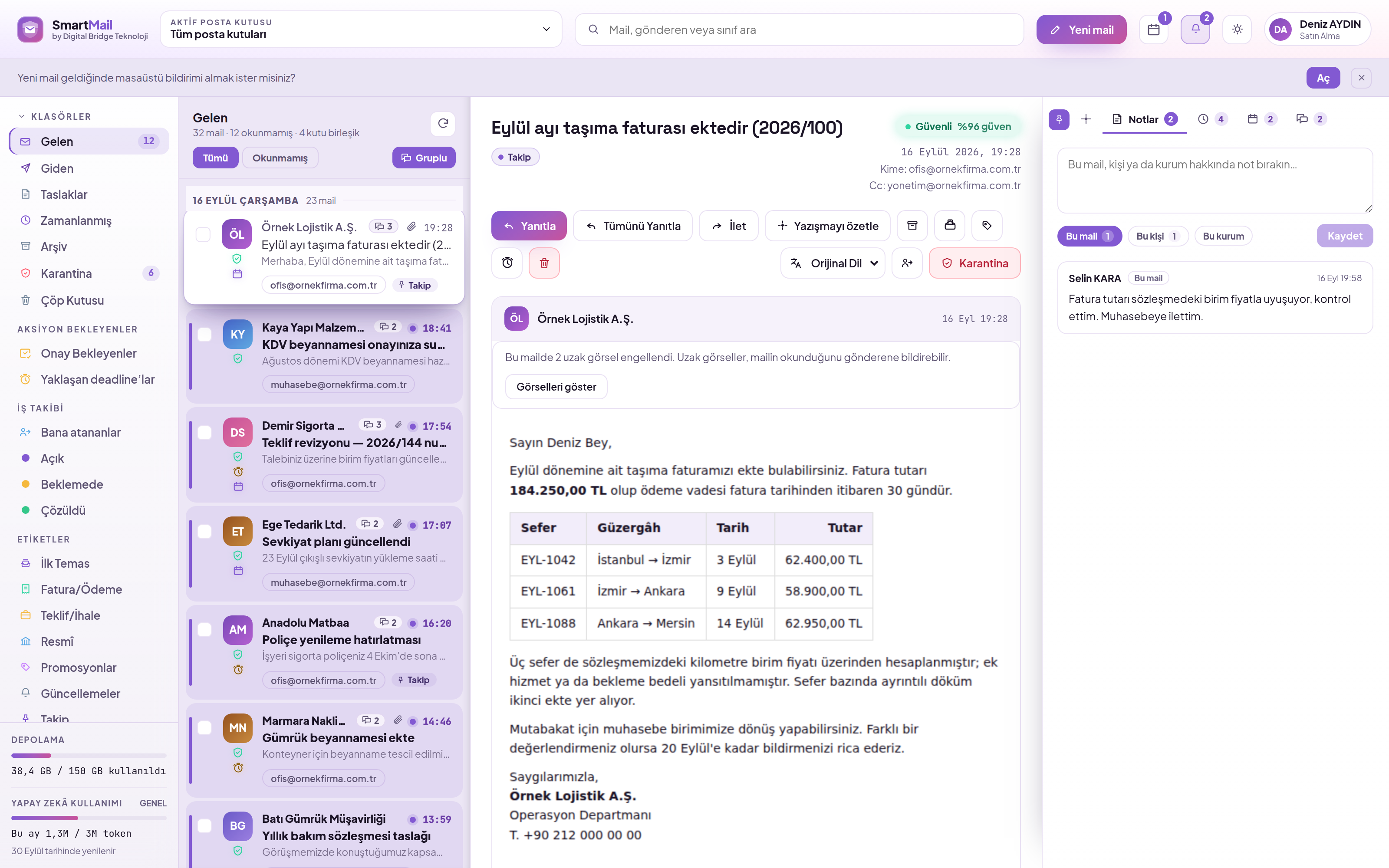Select checkbox for Ege Tedarik Ltd. mail
Screen dimensions: 1389x868
(204, 532)
